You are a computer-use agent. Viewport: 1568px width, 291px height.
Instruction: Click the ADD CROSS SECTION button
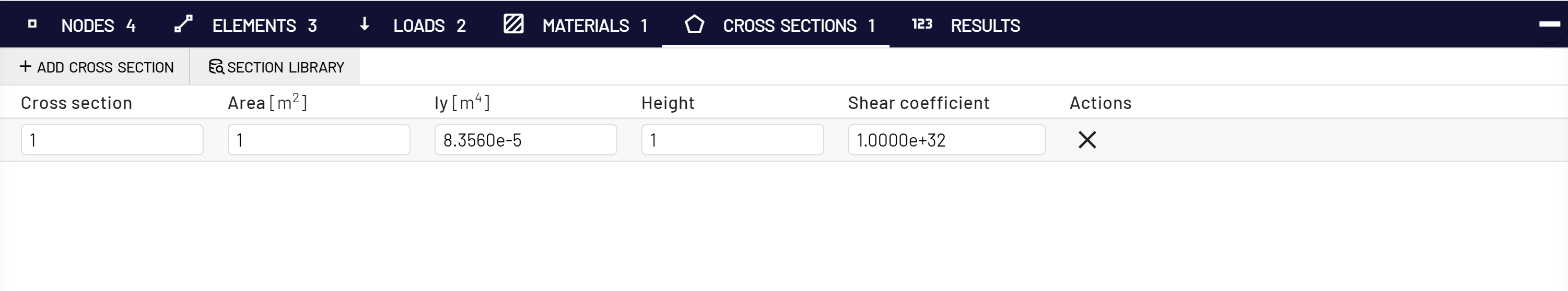96,67
